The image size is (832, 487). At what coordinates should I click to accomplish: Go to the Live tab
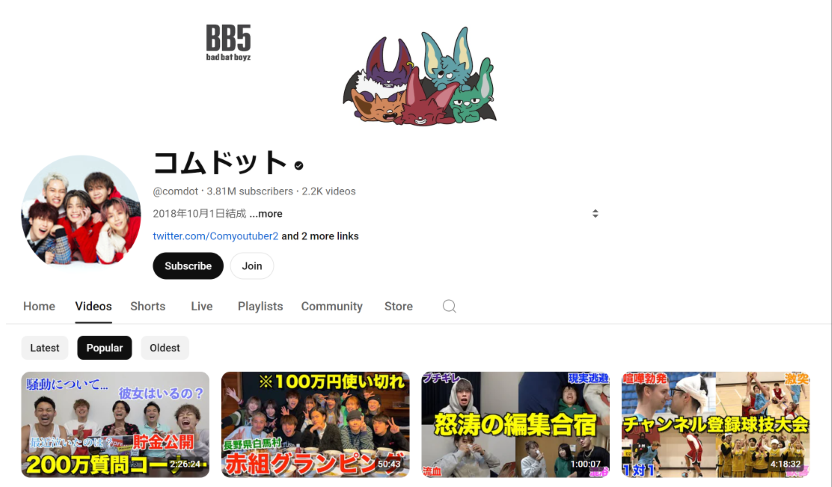(202, 306)
